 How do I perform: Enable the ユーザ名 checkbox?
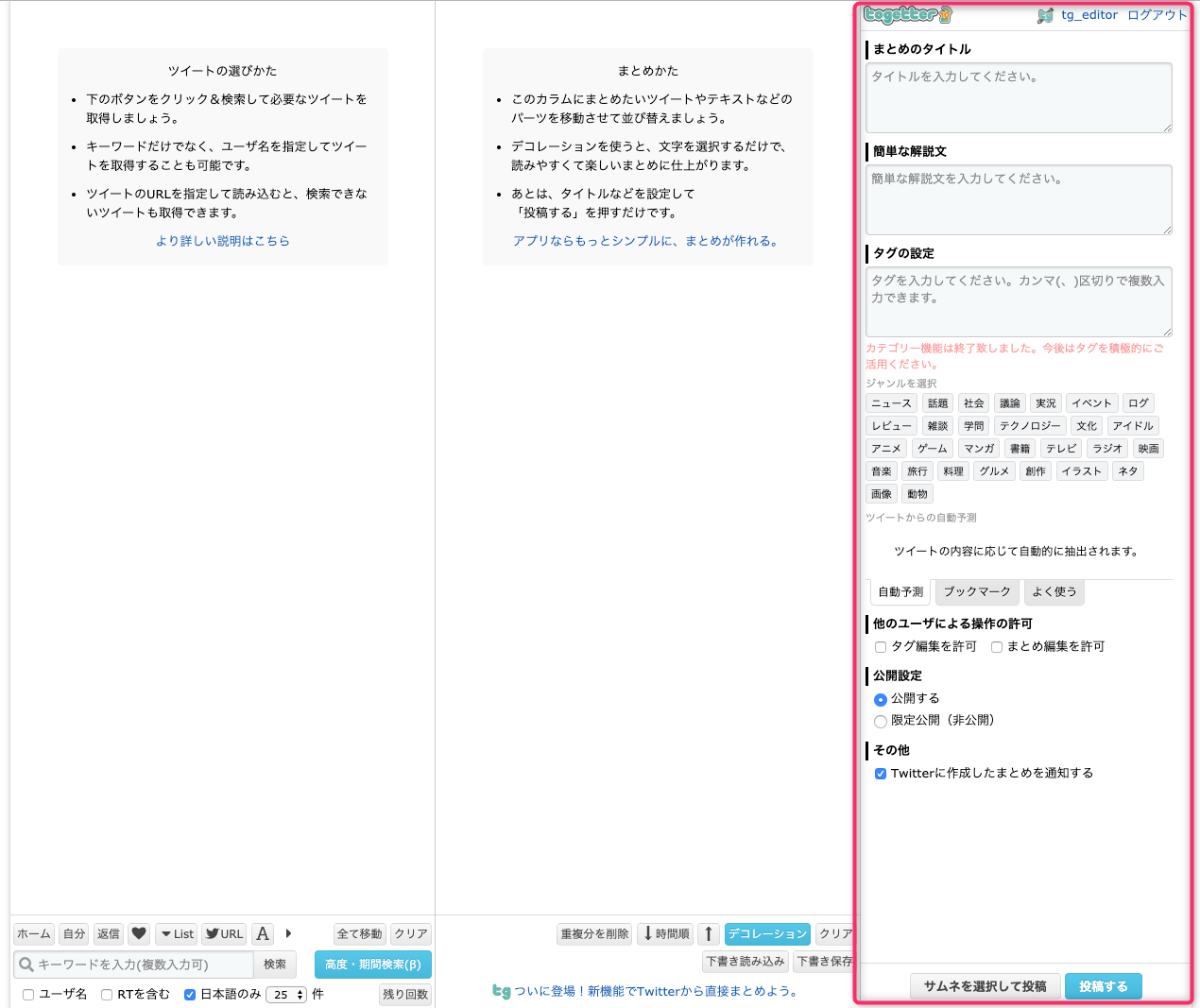point(28,995)
